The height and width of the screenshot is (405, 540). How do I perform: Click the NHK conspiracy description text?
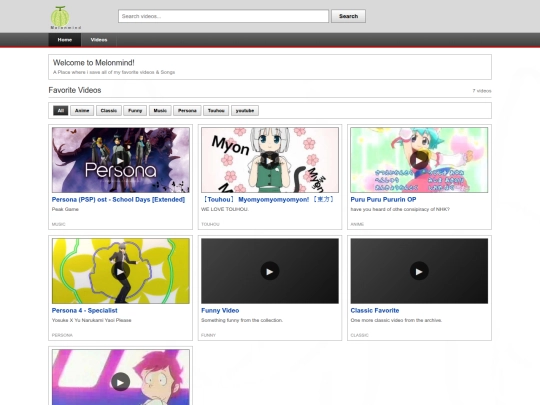(x=400, y=209)
